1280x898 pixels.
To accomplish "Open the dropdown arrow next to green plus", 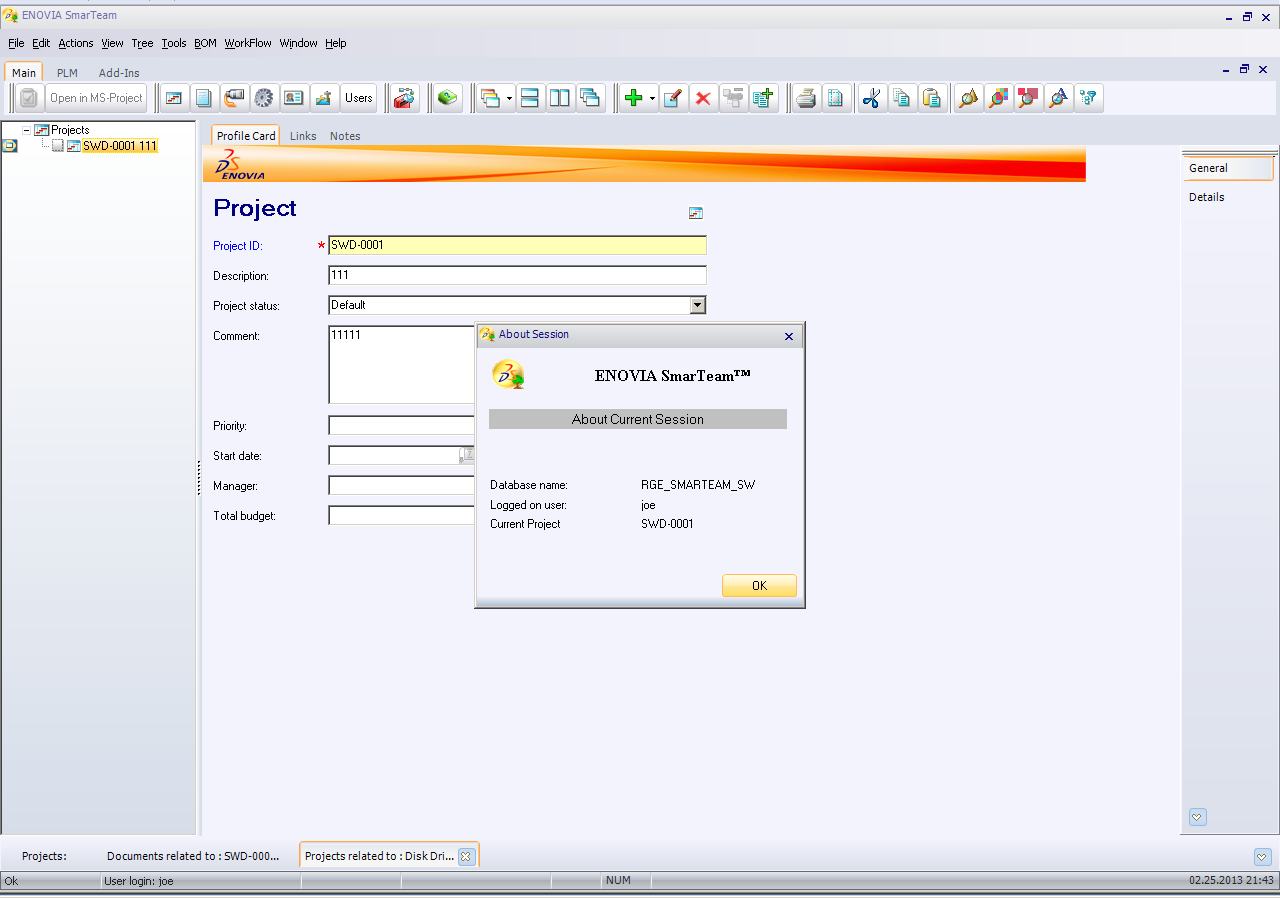I will [x=652, y=98].
